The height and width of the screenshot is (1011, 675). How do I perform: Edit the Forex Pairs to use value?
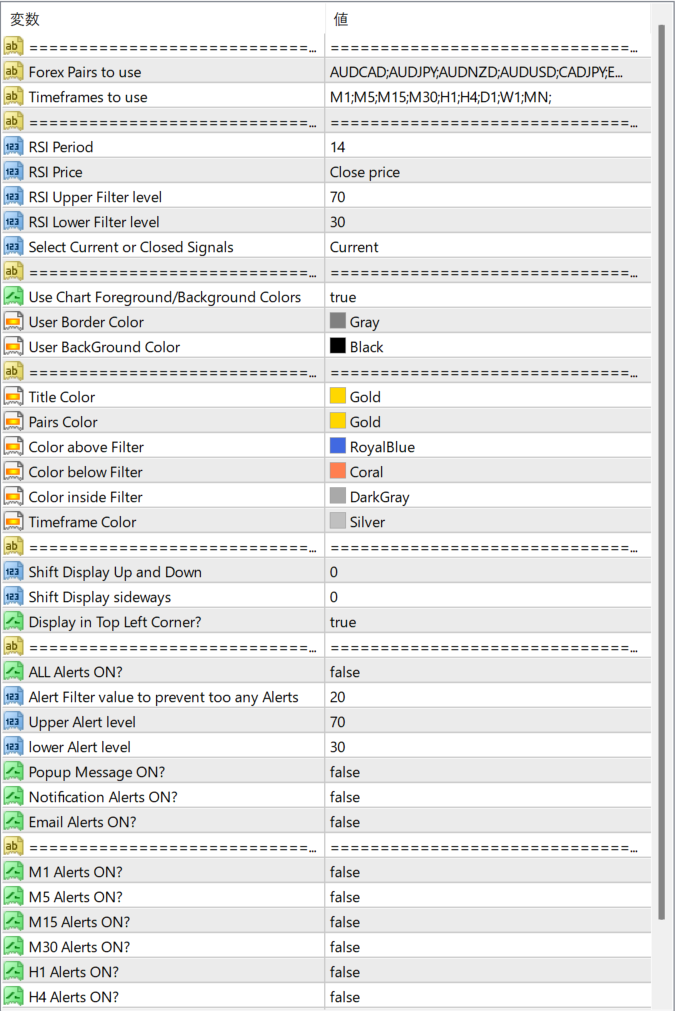(488, 72)
